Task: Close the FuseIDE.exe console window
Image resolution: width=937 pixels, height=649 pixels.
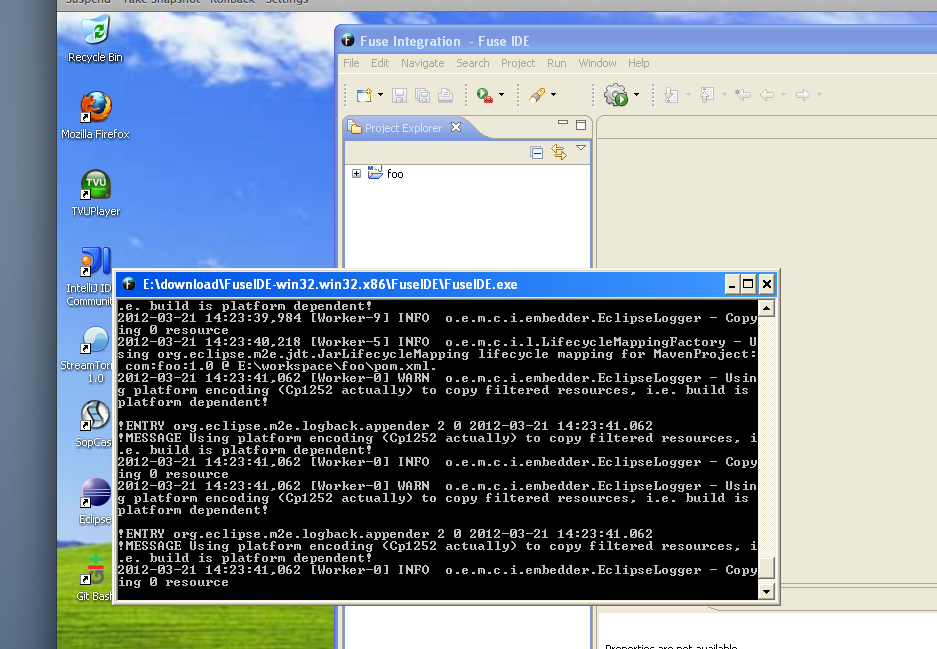Action: (767, 284)
